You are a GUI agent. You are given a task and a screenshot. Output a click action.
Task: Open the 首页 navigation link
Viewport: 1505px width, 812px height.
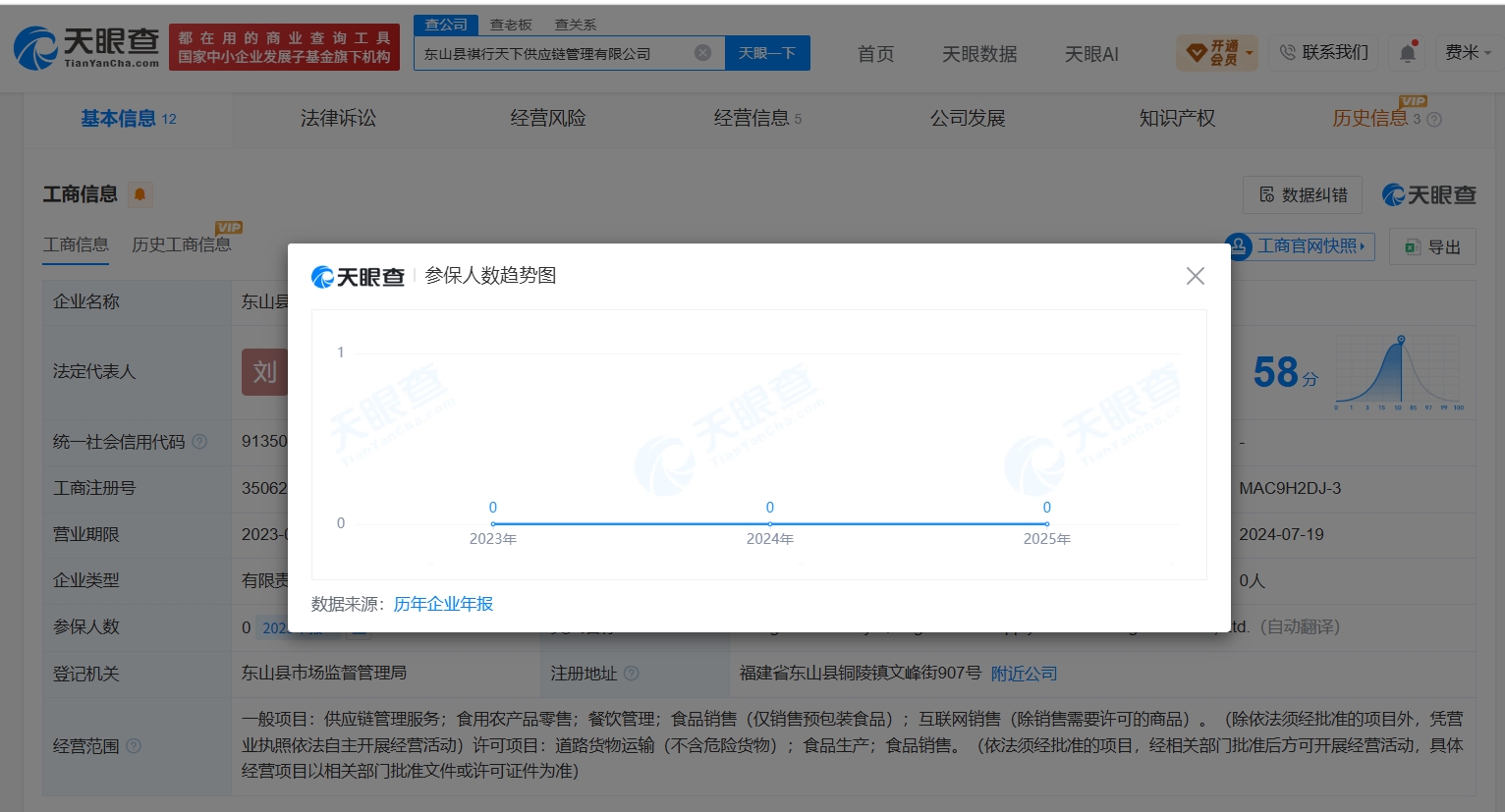point(875,54)
